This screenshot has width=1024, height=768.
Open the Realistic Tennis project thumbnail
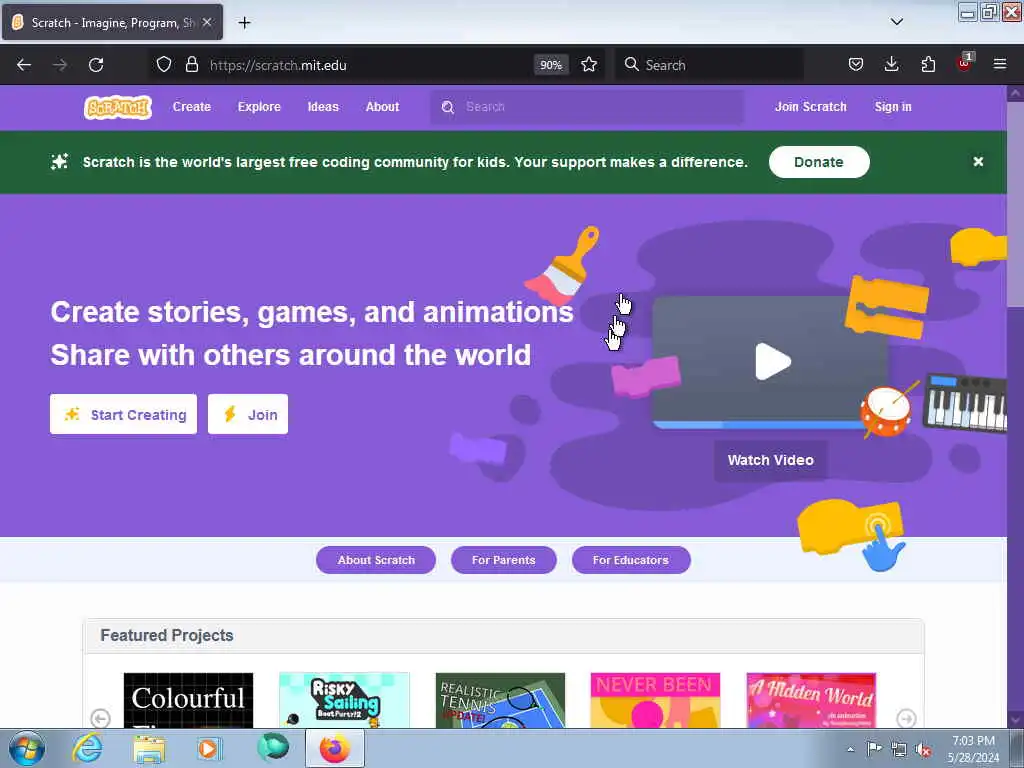pos(500,700)
